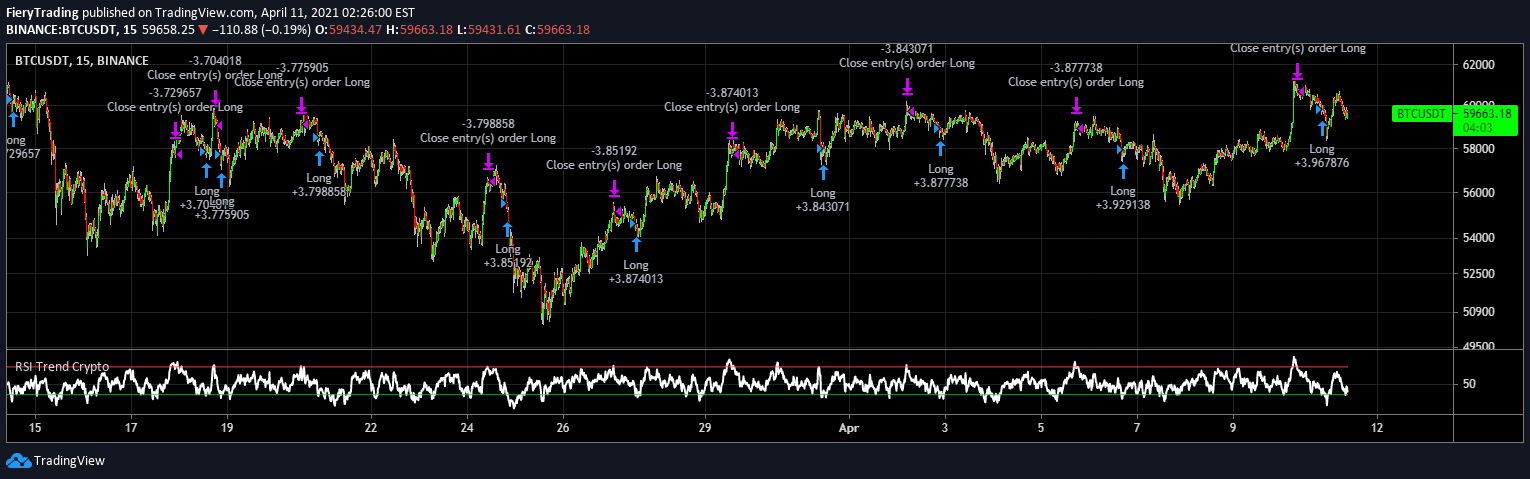The image size is (1530, 479).
Task: Click the magenta close arrow below -3.775905 label
Action: pos(301,105)
